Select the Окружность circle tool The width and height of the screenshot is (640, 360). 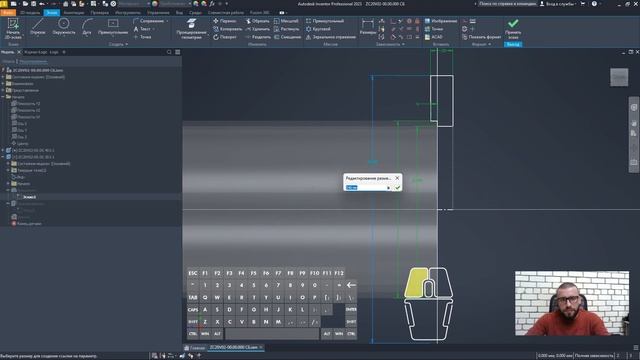pyautogui.click(x=64, y=27)
